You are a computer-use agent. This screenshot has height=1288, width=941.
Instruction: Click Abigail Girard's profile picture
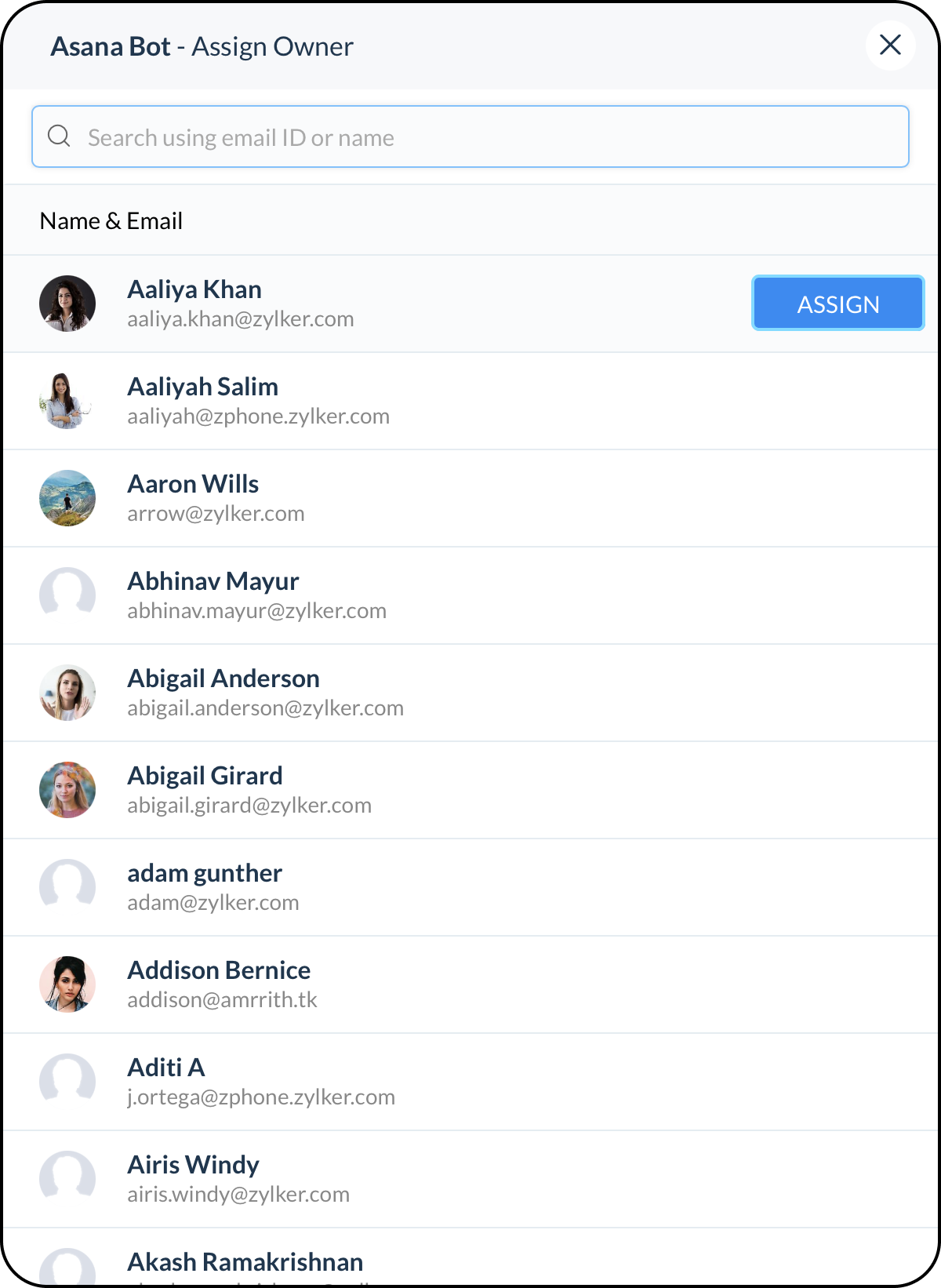coord(67,790)
